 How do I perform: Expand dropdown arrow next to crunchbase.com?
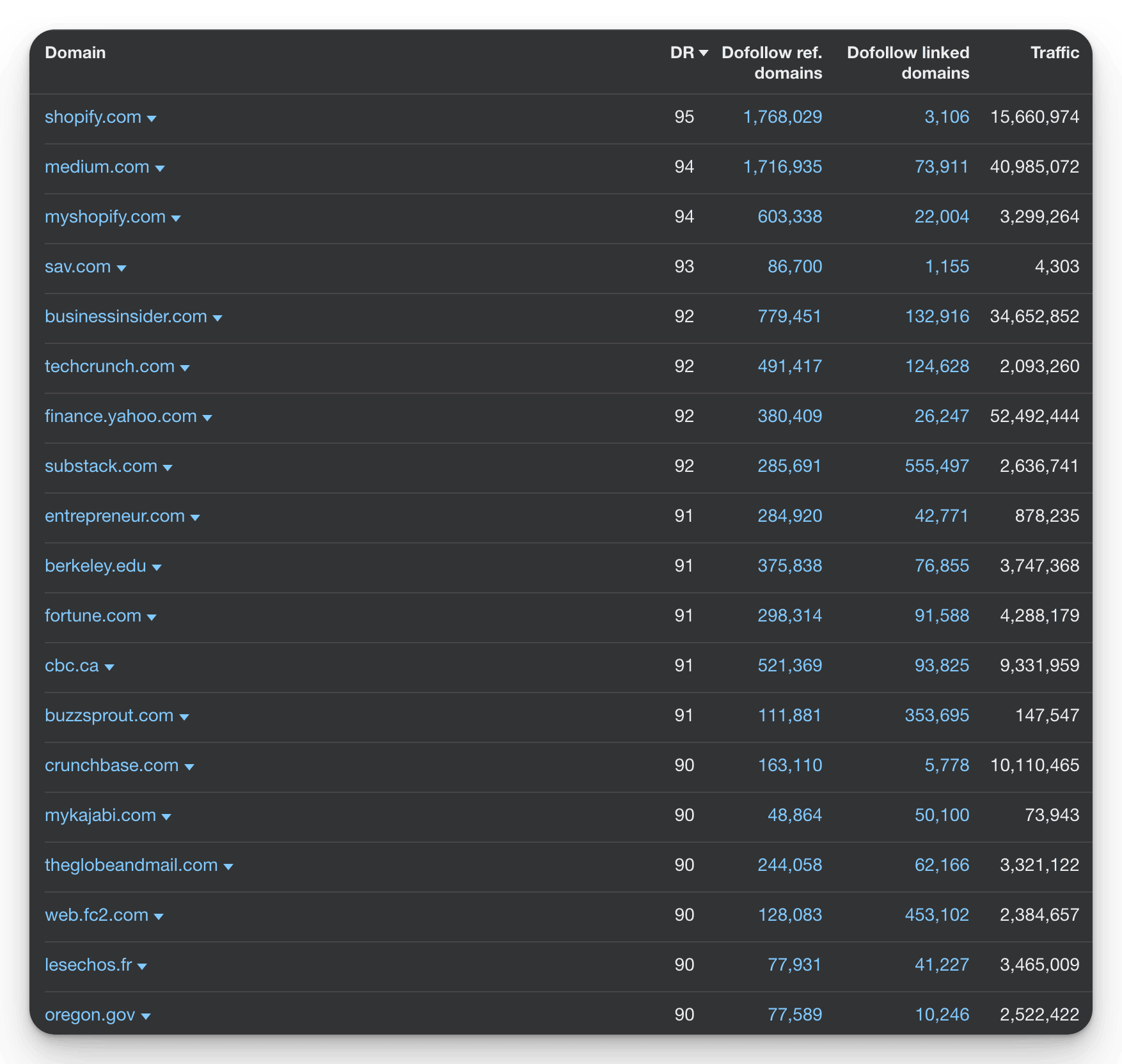coord(189,767)
